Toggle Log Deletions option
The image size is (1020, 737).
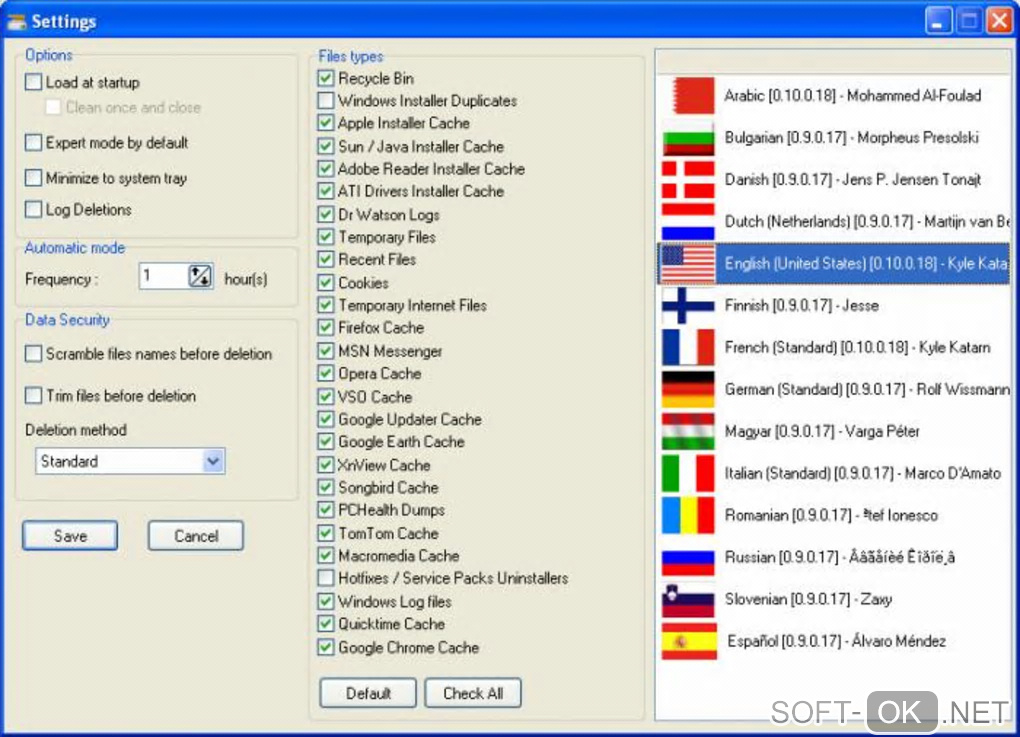33,209
